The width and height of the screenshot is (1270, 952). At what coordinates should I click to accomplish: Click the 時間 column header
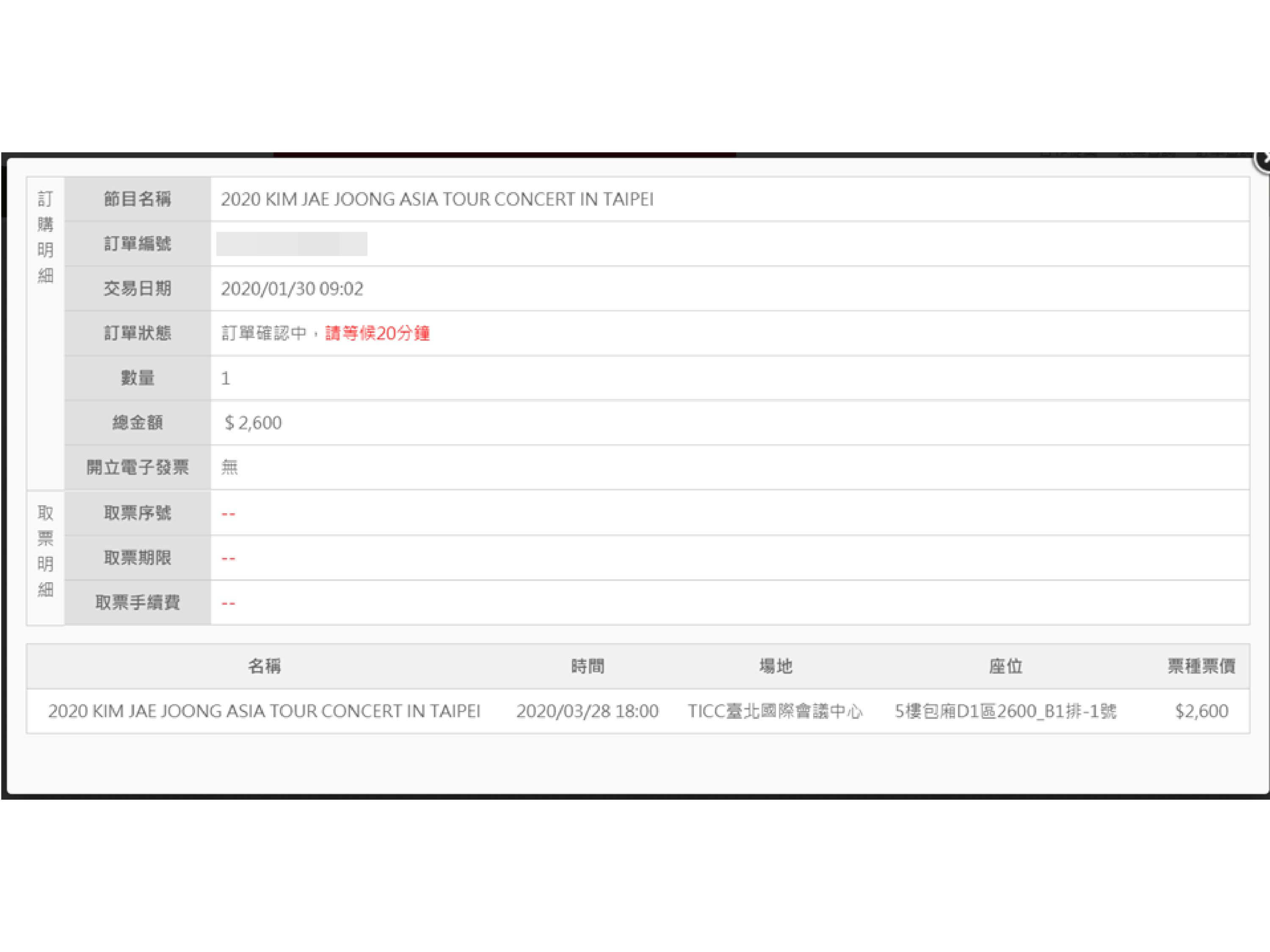[x=587, y=666]
